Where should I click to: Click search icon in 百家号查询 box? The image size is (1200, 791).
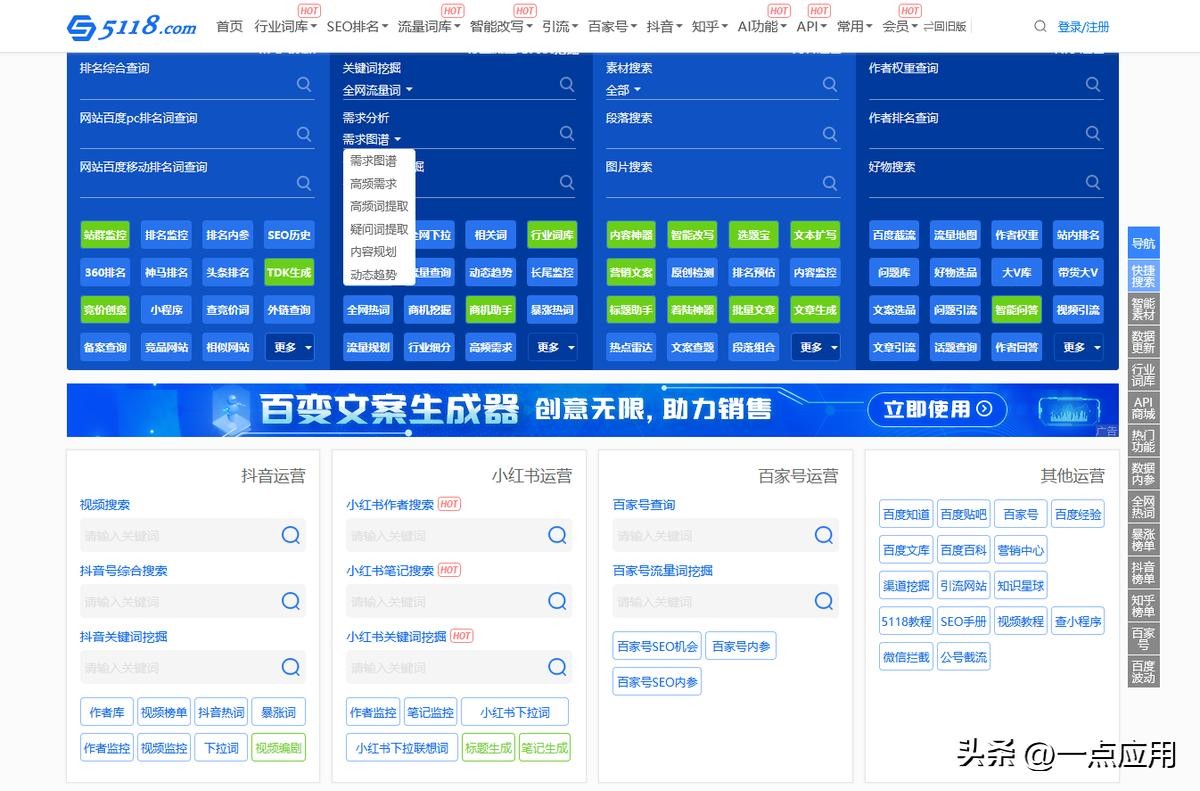[823, 535]
